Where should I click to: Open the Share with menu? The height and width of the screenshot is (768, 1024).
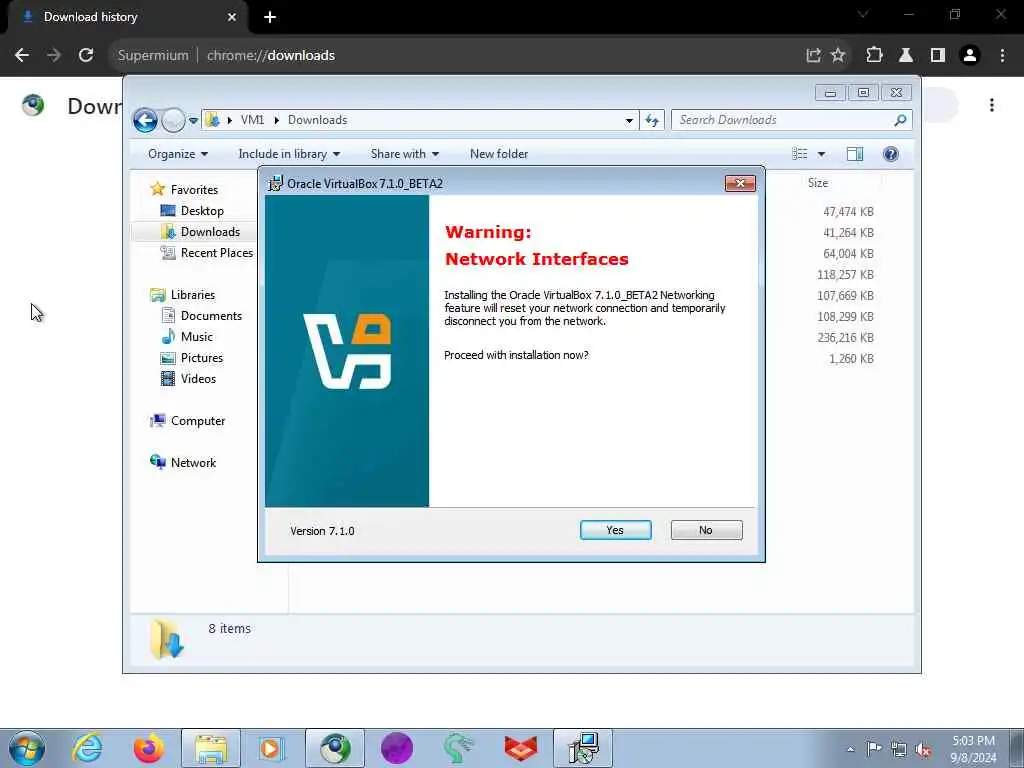[405, 154]
